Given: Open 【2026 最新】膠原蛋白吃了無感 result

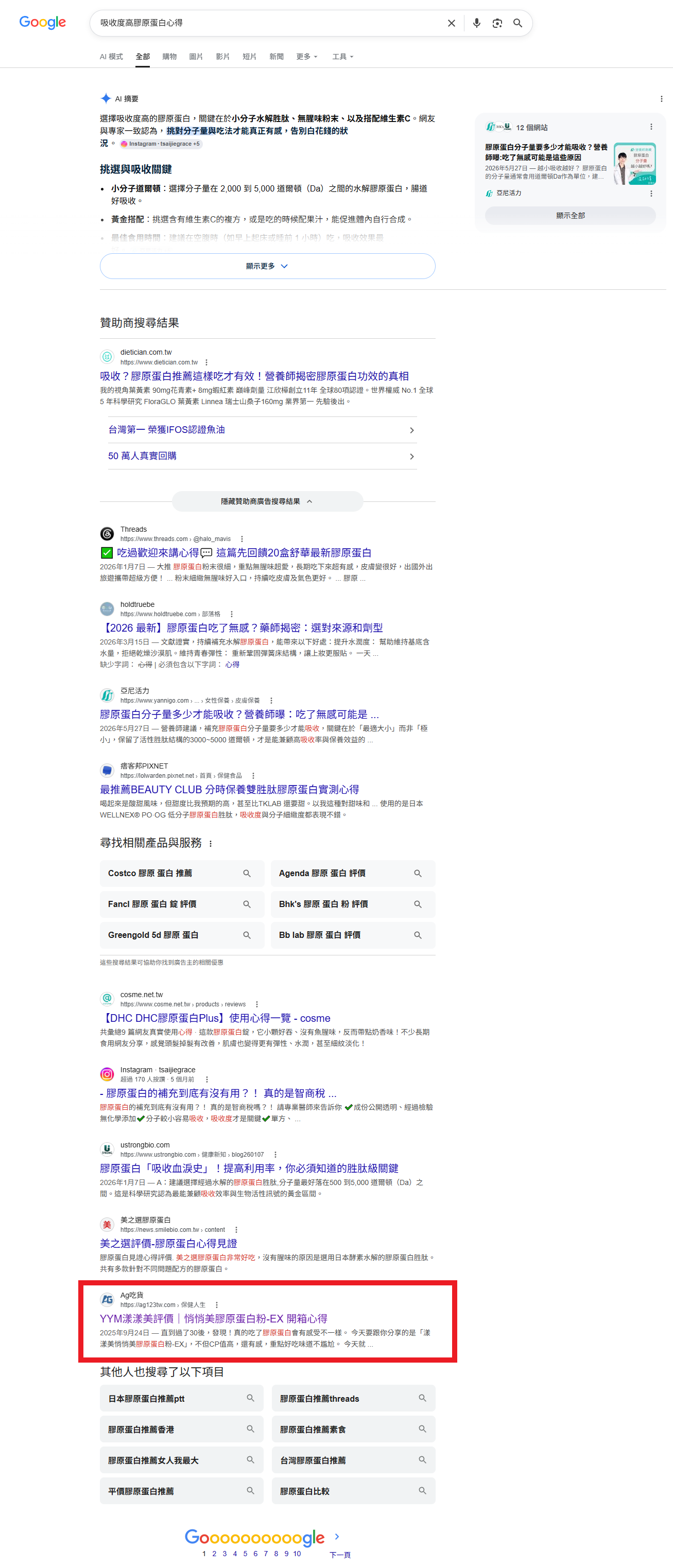Looking at the screenshot, I should click(x=241, y=628).
